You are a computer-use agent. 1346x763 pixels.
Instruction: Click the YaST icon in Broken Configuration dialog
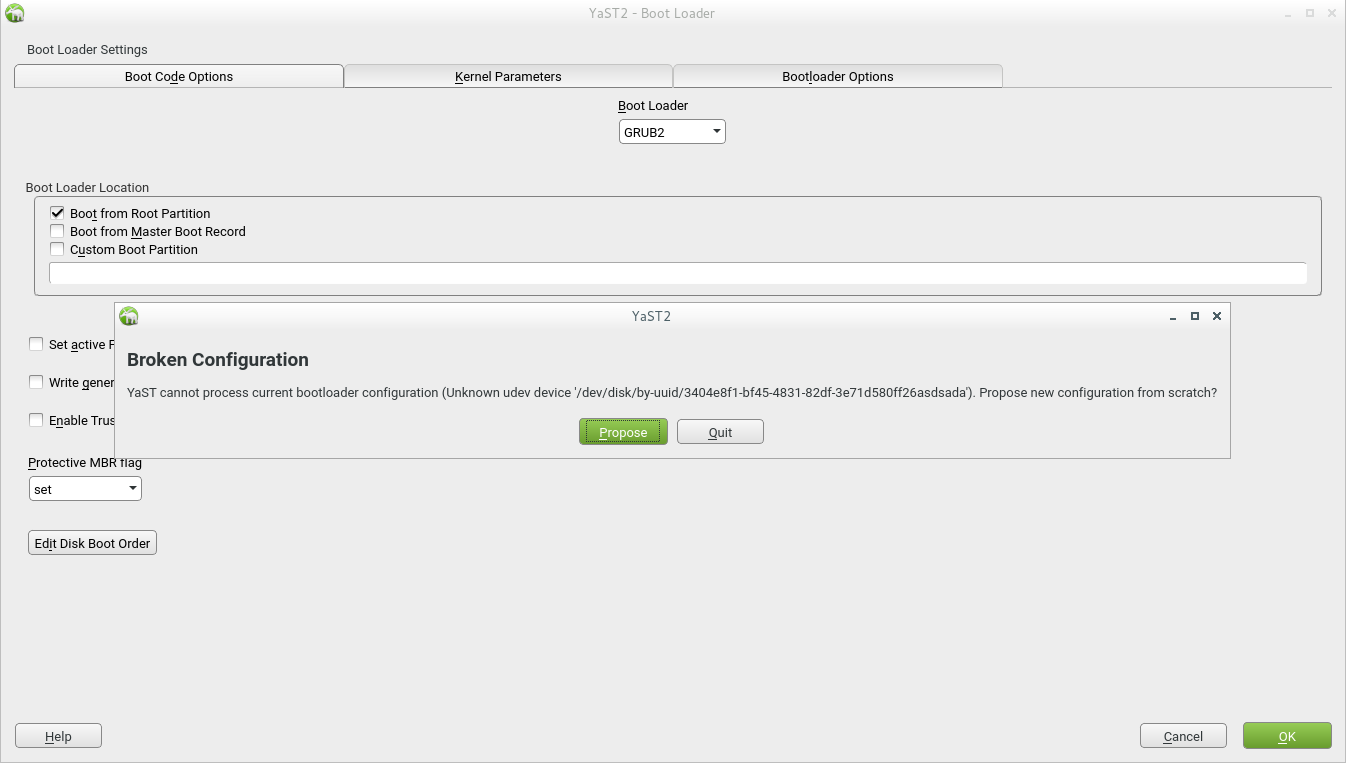coord(129,316)
